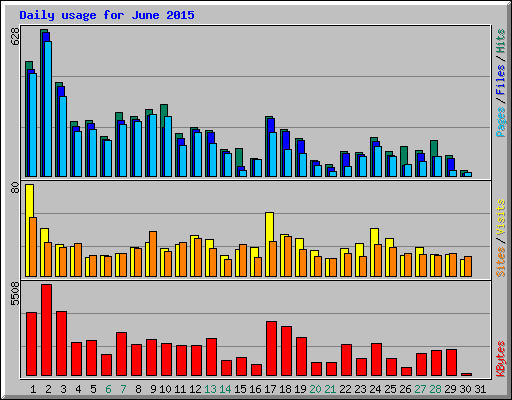Click day 12 on the x-axis
The height and width of the screenshot is (400, 512).
[195, 389]
